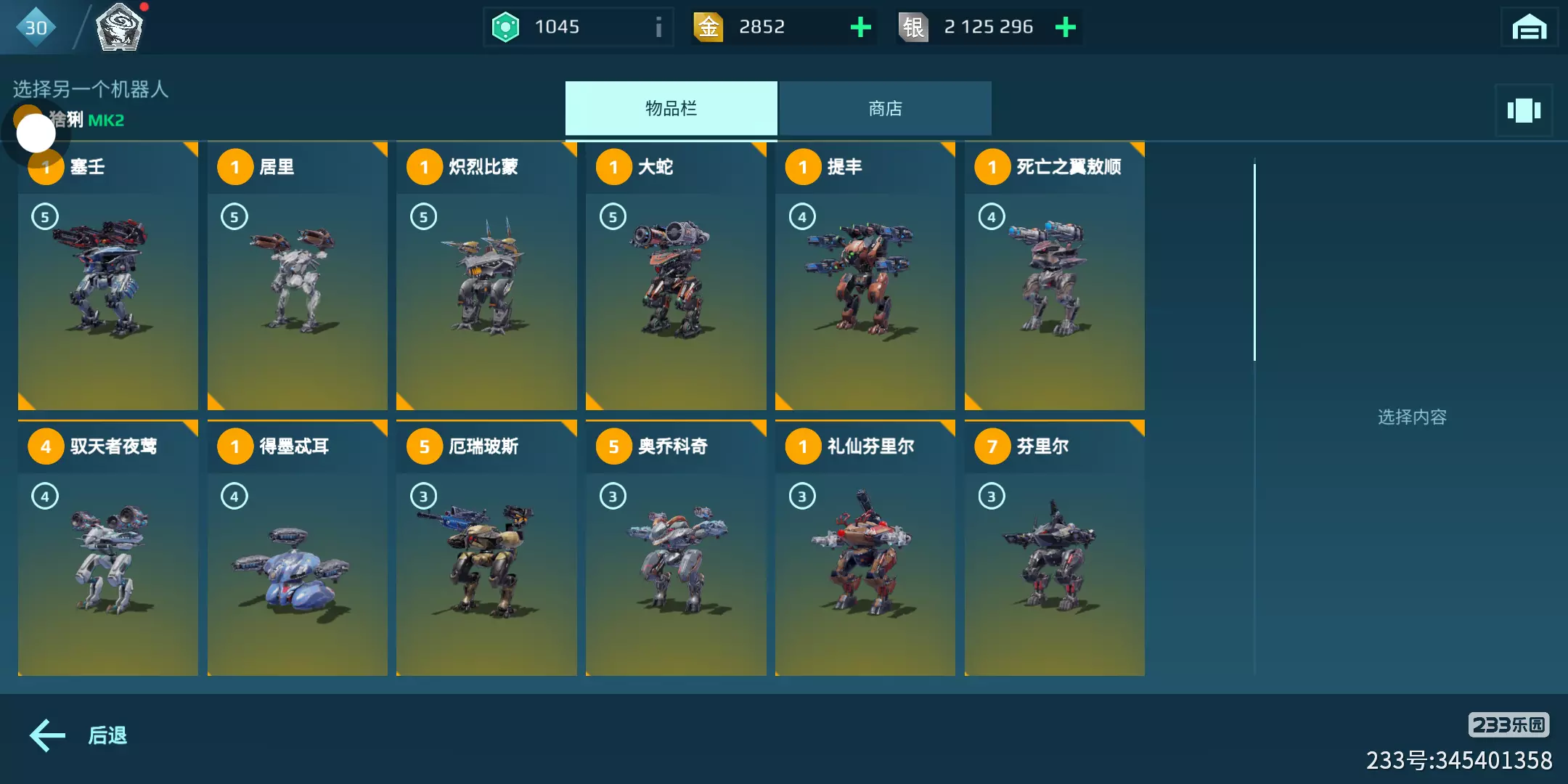Click the vertical scrollbar beside robot grid
This screenshot has width=1568, height=784.
tap(1254, 262)
